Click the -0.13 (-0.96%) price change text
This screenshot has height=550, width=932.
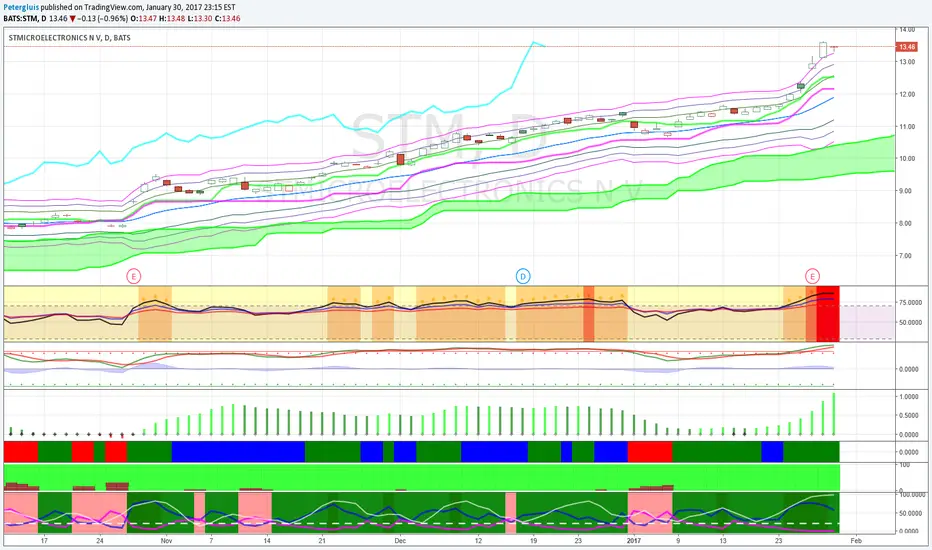[102, 18]
